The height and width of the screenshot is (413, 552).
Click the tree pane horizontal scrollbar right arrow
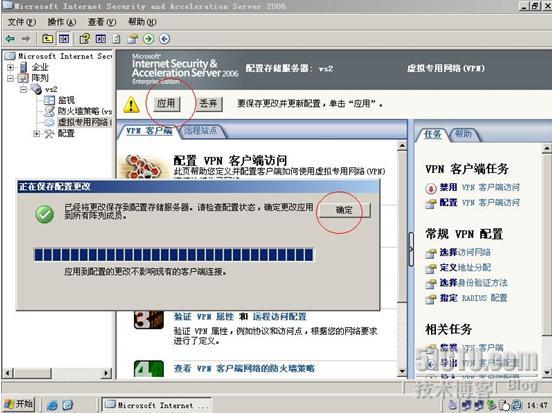point(106,373)
